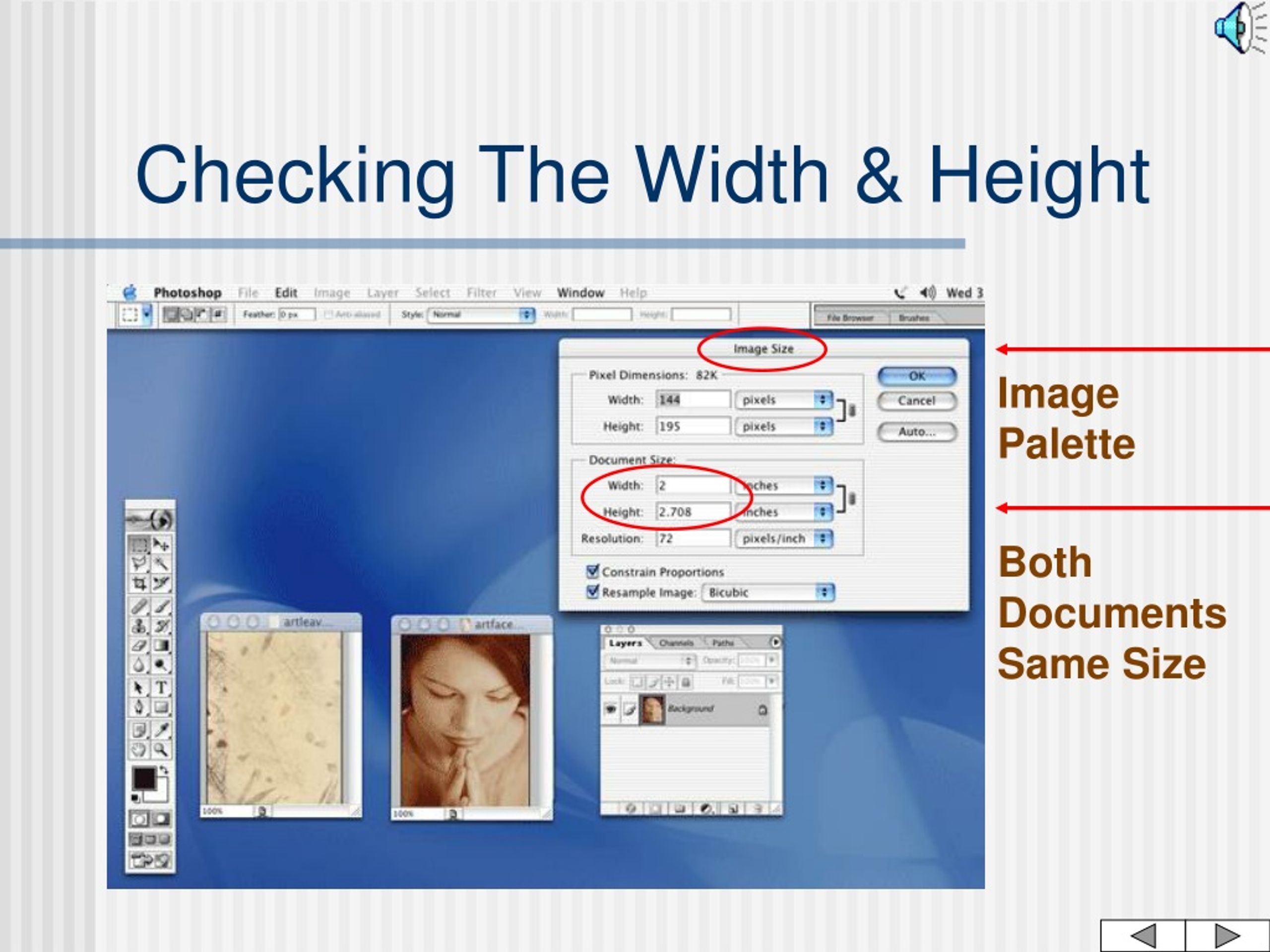Open Layers palette flyout menu arrow
This screenshot has height=952, width=1270.
click(776, 643)
